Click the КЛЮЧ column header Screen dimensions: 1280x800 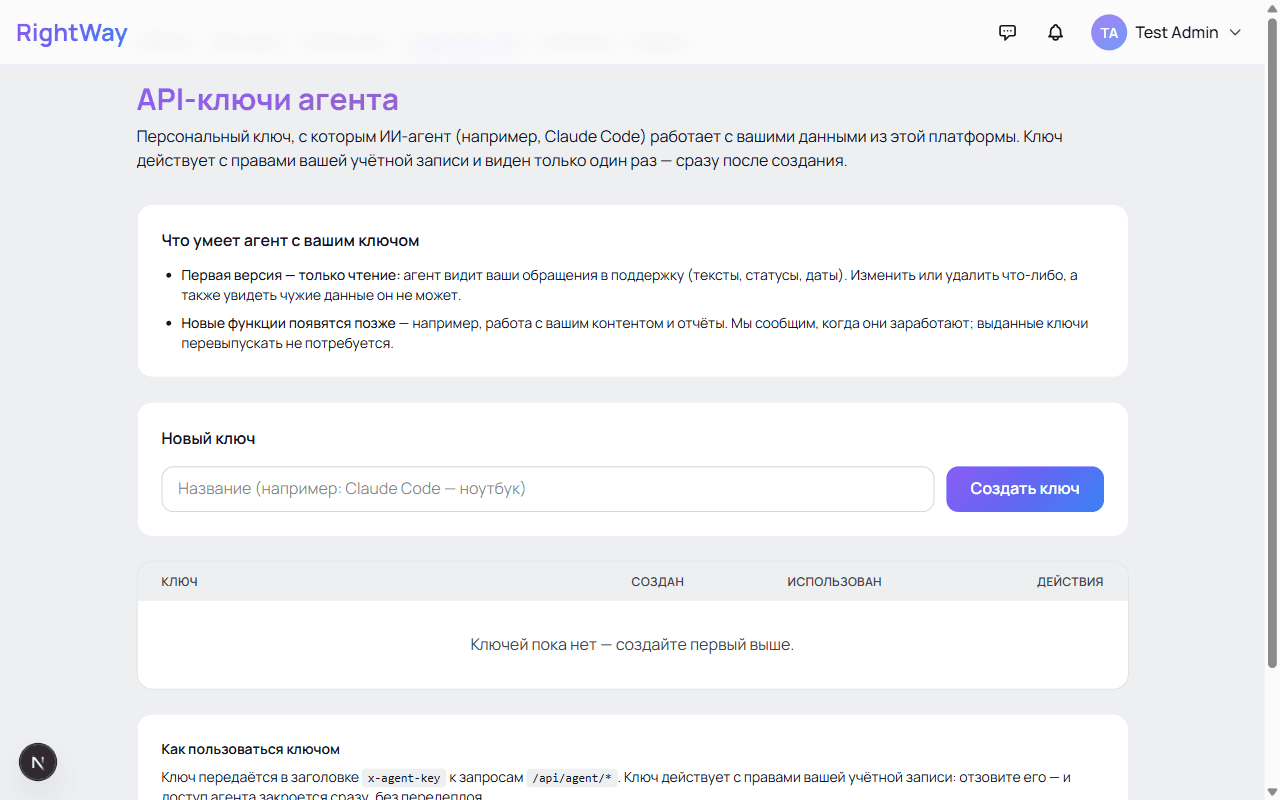[x=180, y=581]
